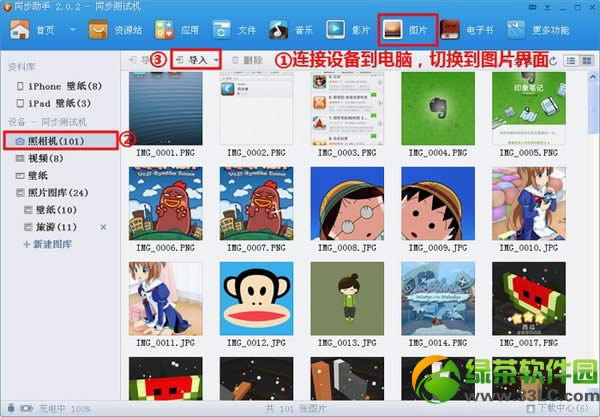
Task: Select 壁纸(10) album
Action: (x=51, y=210)
